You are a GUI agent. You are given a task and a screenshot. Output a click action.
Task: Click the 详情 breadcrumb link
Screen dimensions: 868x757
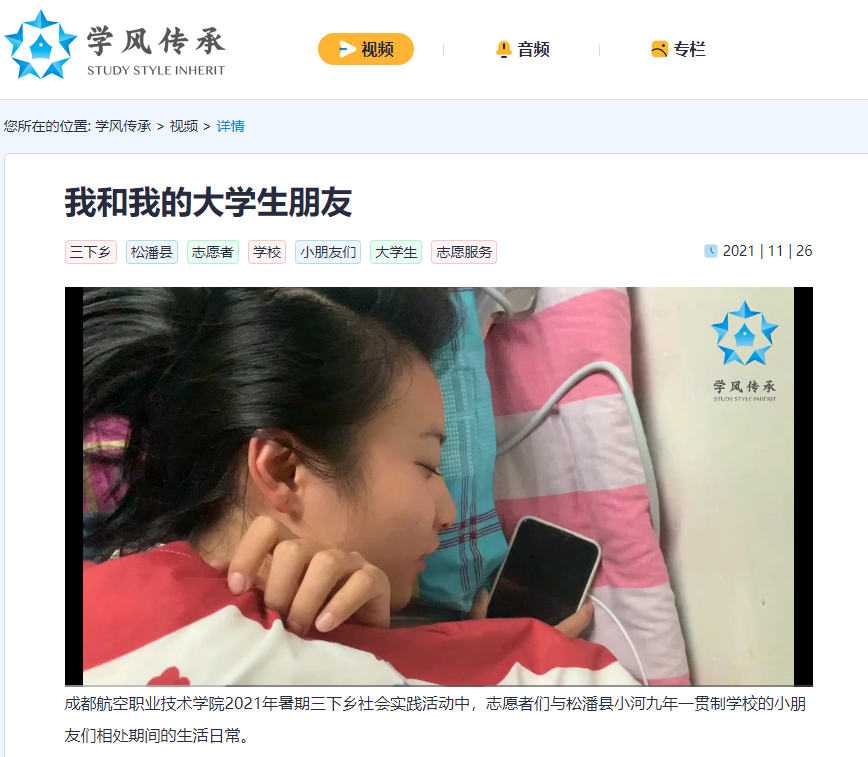tap(230, 126)
